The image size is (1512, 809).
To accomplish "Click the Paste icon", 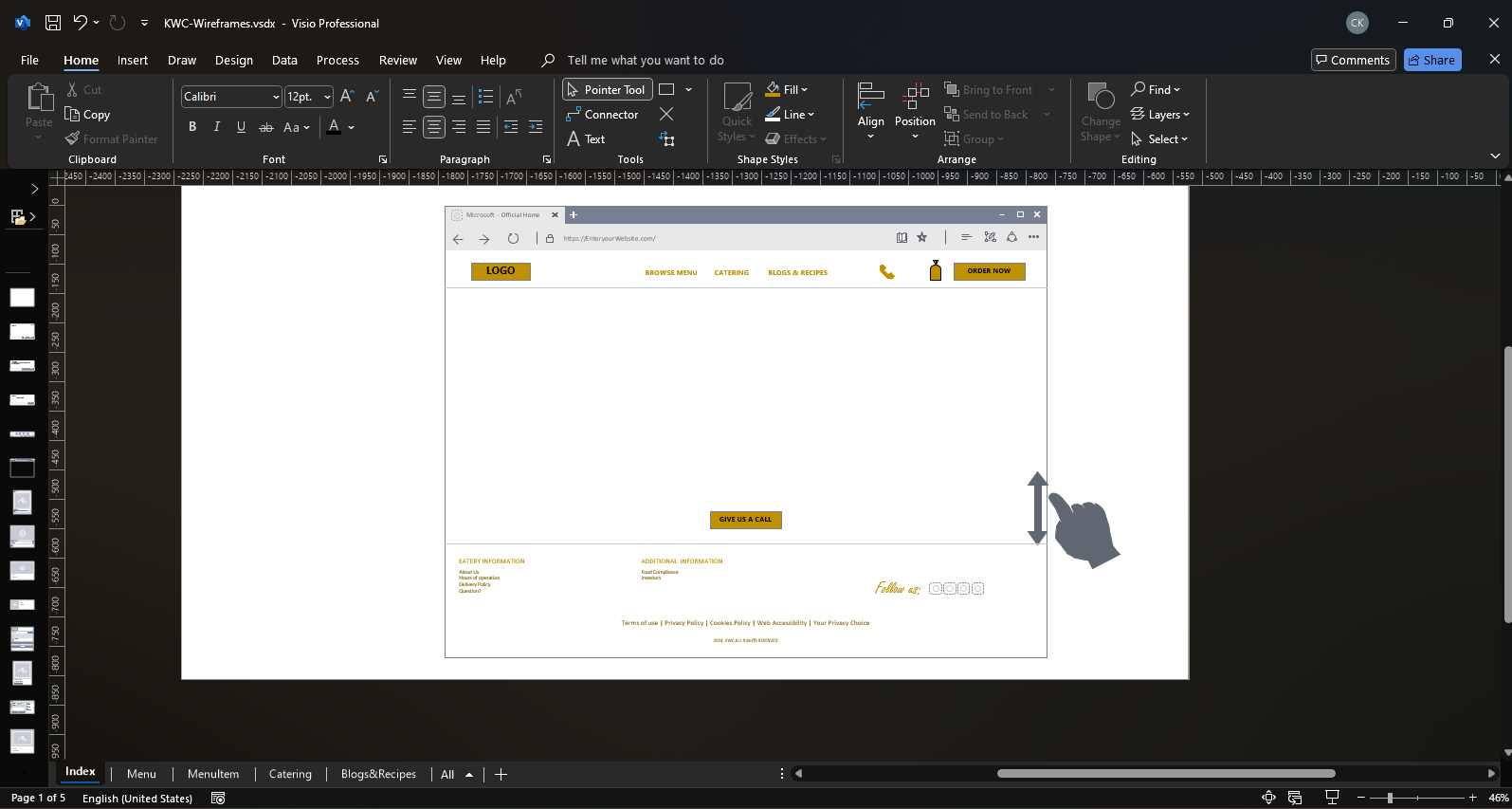I will [39, 97].
